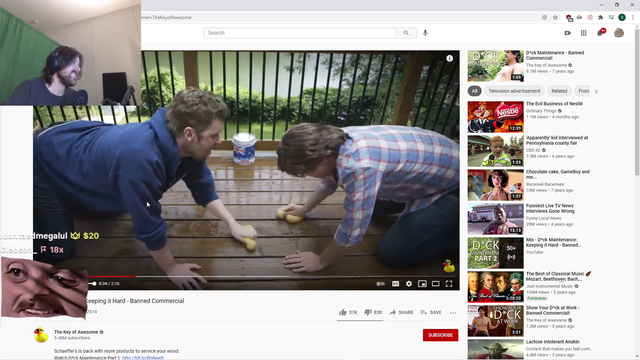Focus the YouTube Search field
The width and height of the screenshot is (640, 360).
(300, 33)
